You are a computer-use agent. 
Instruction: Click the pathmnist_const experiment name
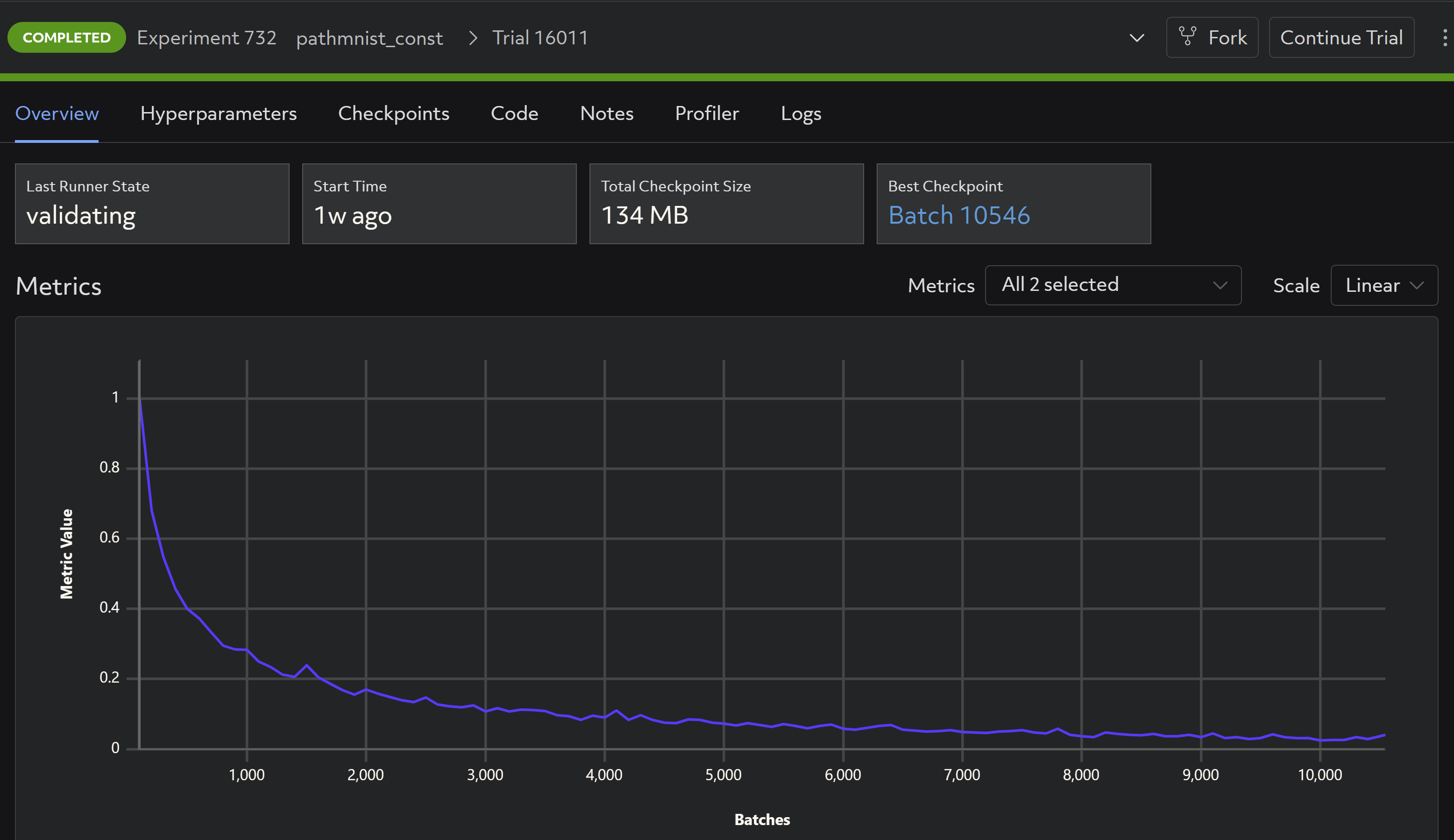(x=369, y=38)
